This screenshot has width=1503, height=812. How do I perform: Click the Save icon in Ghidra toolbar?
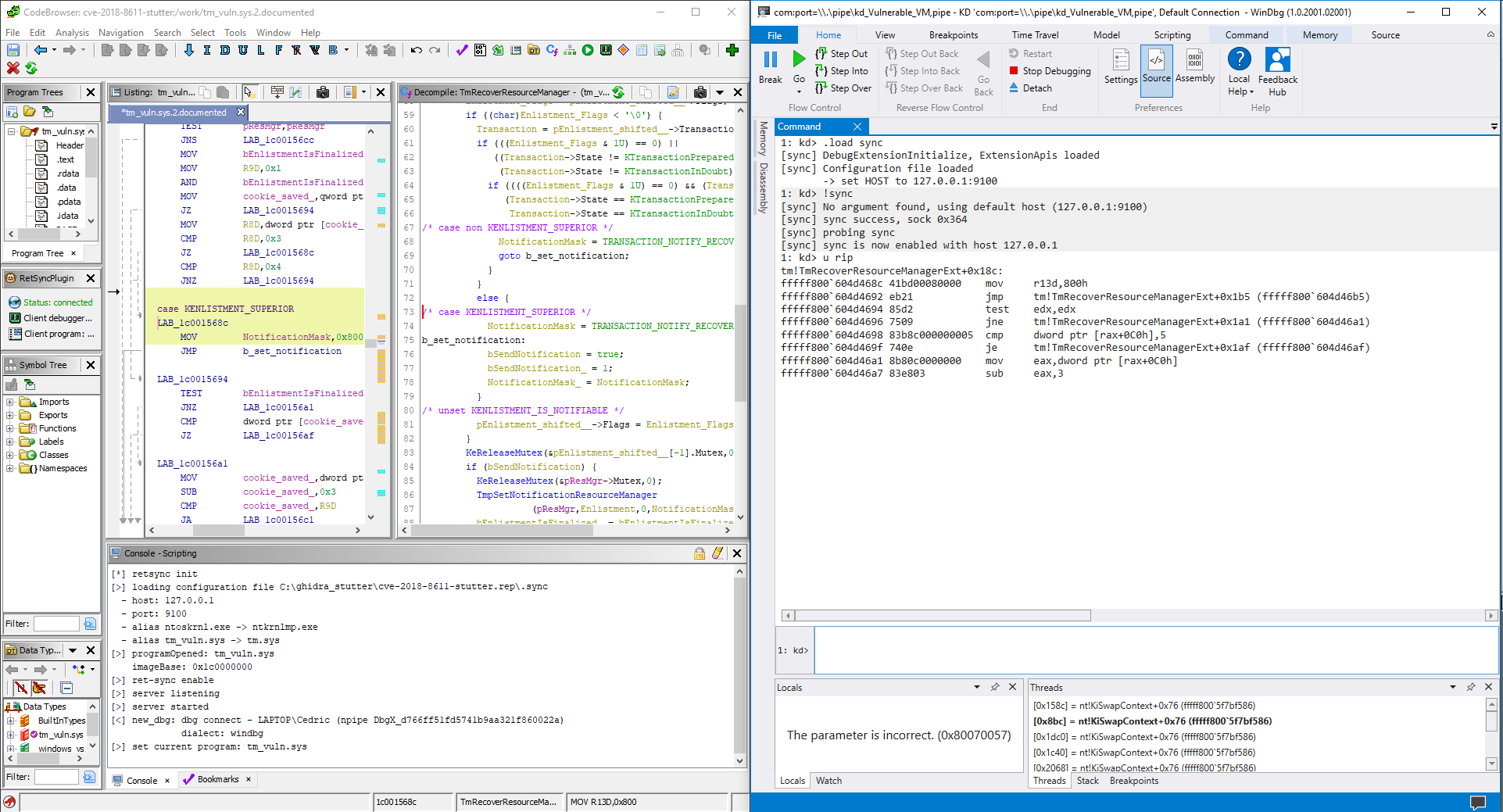(x=13, y=50)
